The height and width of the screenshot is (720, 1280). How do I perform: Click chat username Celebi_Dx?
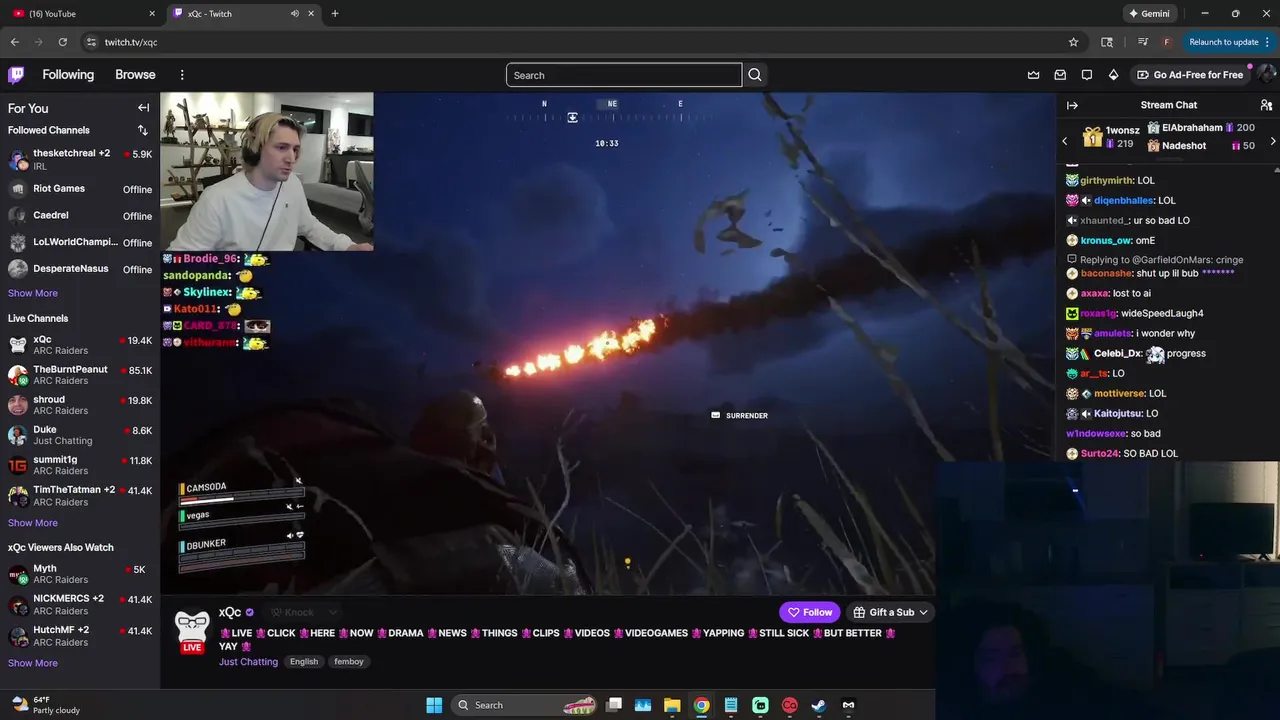click(1118, 353)
